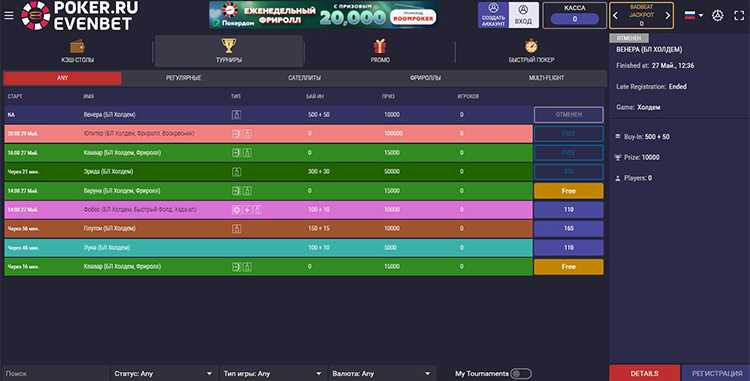Toggle the My Tournaments switch
This screenshot has height=381, width=750.
(x=520, y=373)
